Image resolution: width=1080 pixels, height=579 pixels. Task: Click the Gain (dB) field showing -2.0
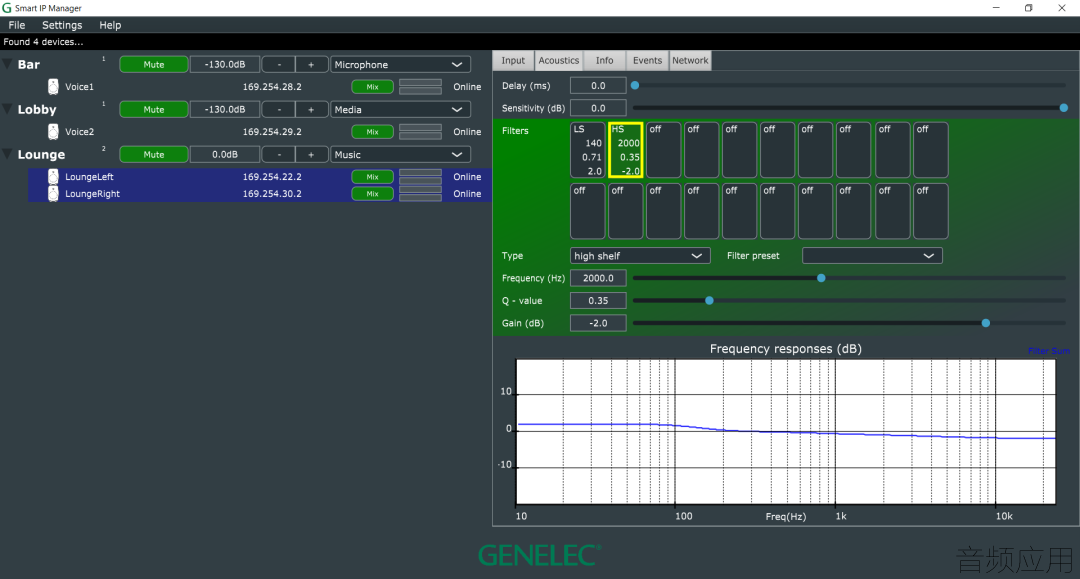pos(598,323)
